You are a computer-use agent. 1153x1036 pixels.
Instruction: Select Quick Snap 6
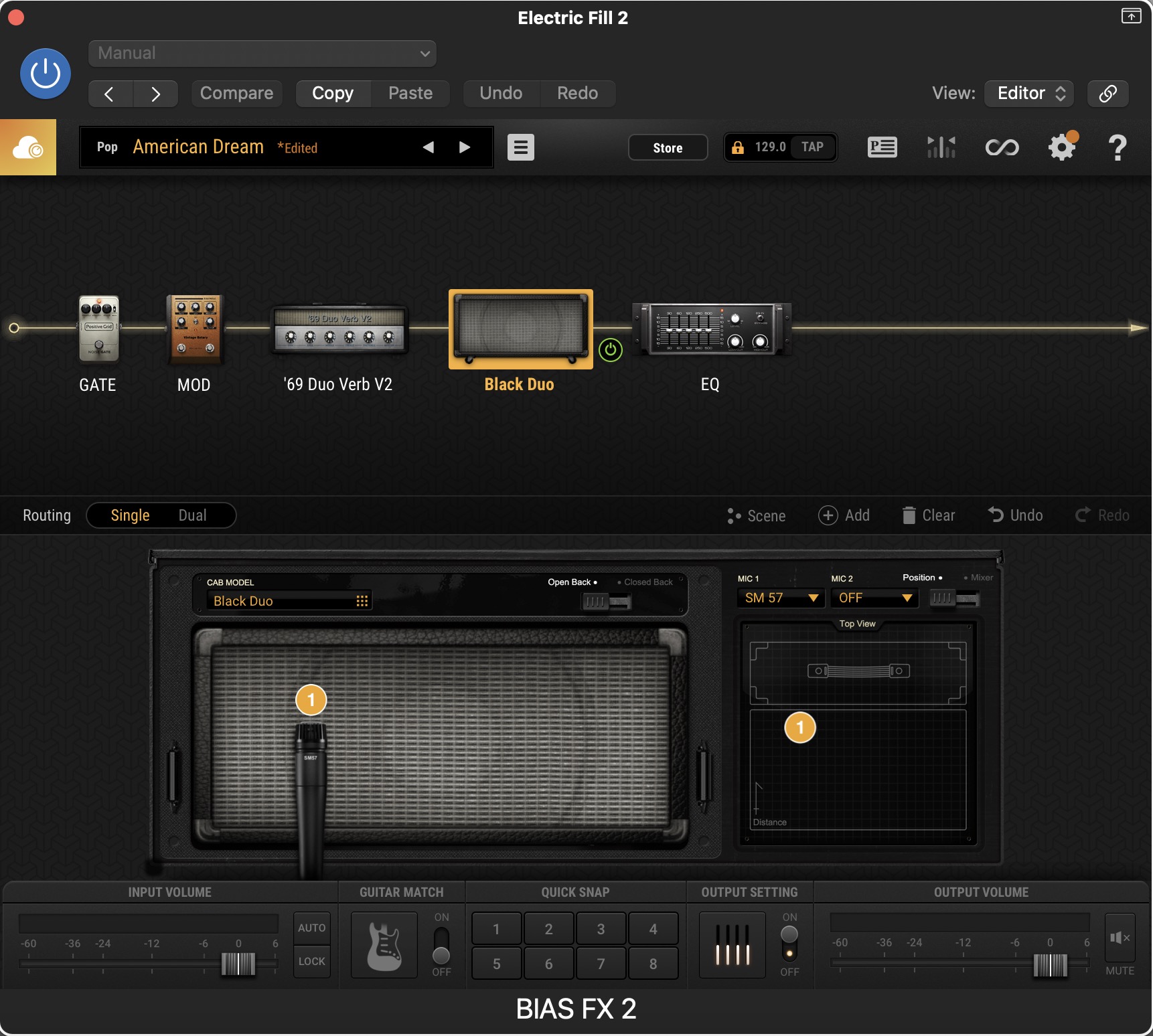point(548,964)
